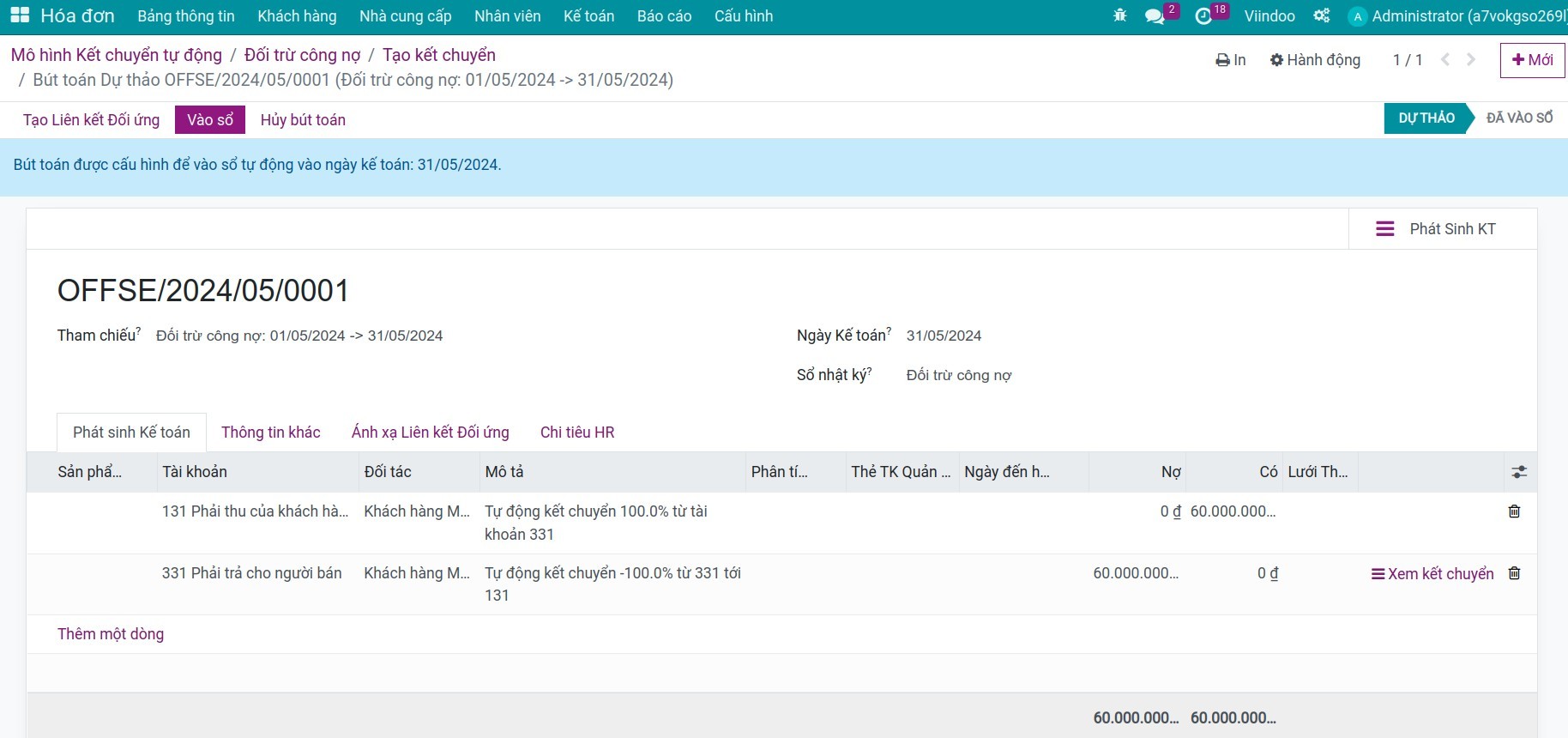This screenshot has width=1568, height=738.
Task: Edit the Tham chiếu reference field
Action: [299, 336]
